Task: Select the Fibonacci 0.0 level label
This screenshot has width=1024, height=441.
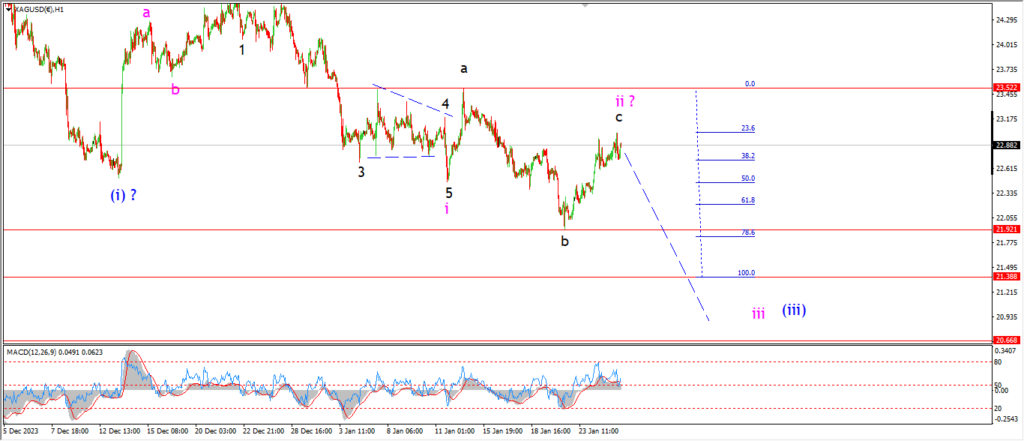Action: [x=750, y=84]
